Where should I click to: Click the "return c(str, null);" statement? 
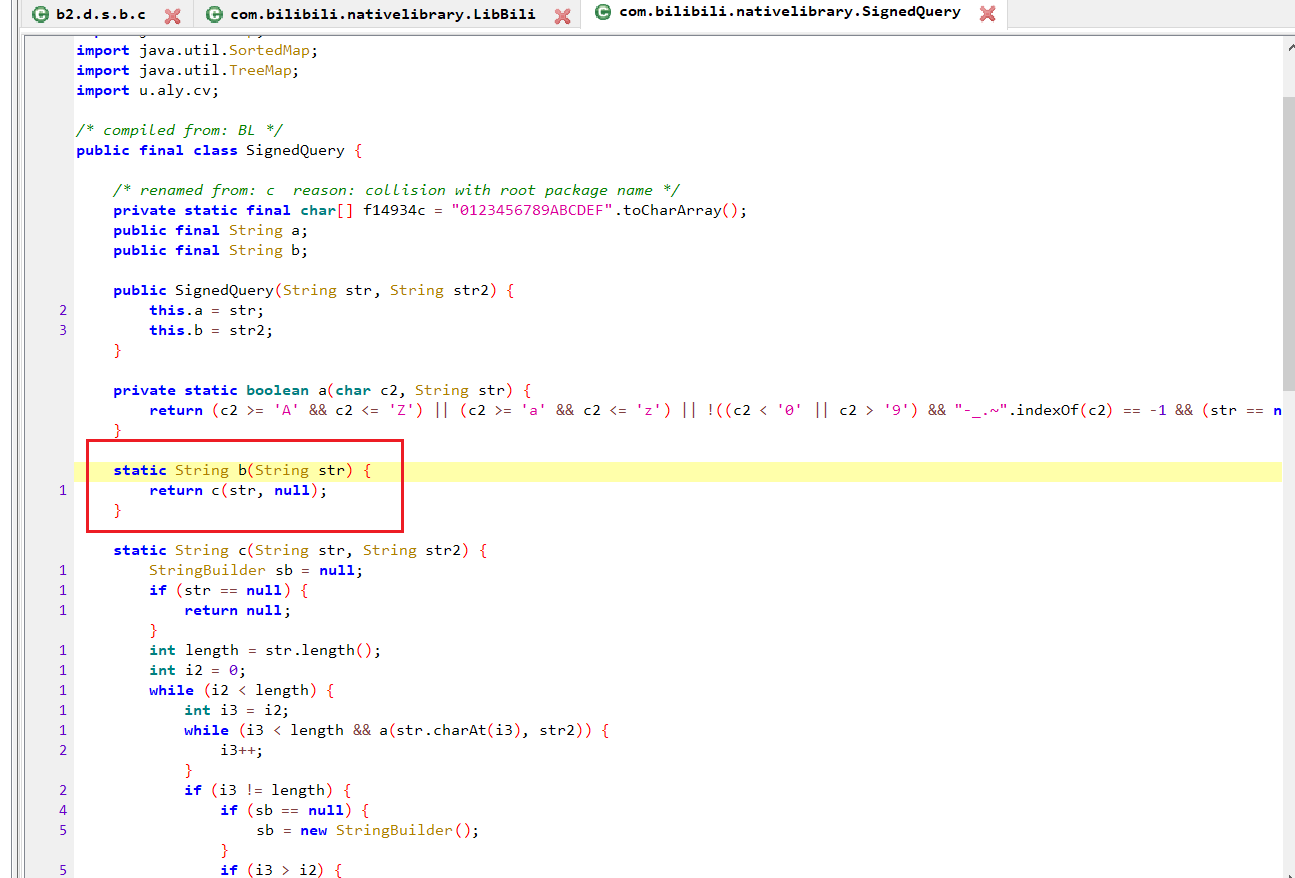(x=238, y=490)
